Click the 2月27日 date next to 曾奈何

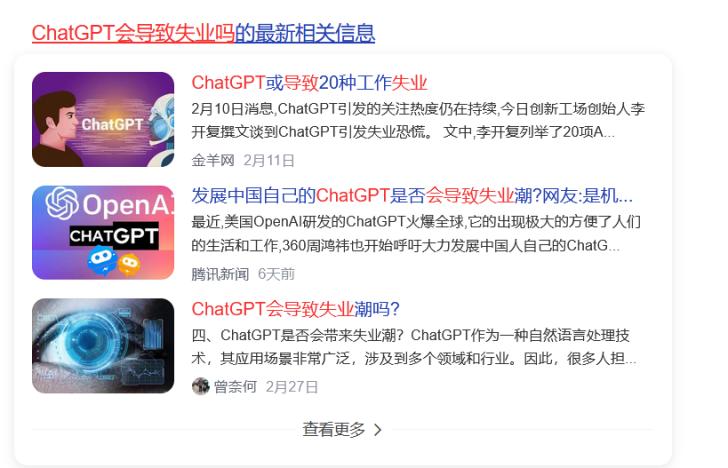[292, 386]
